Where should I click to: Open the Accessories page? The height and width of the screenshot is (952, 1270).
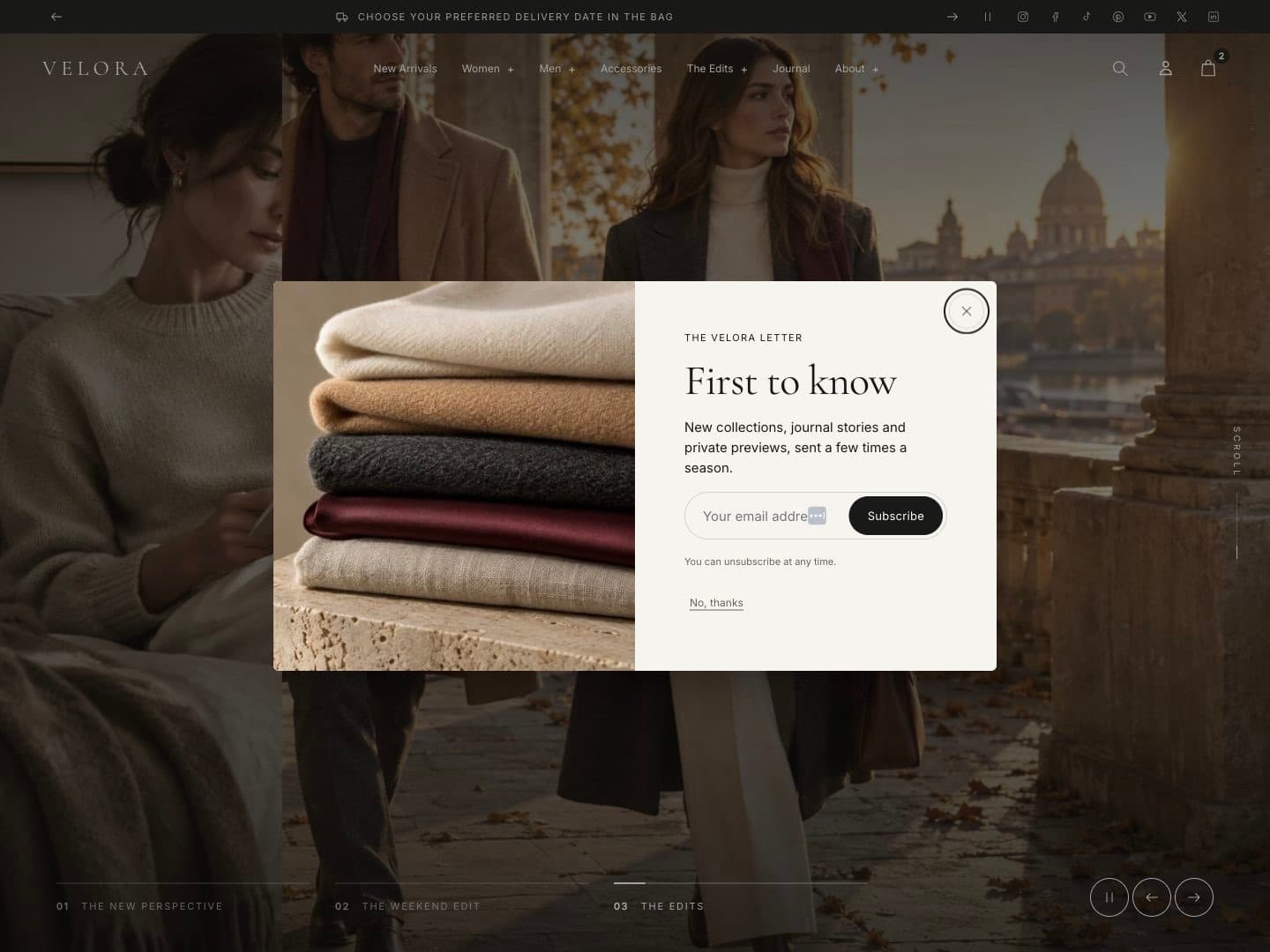(x=631, y=69)
